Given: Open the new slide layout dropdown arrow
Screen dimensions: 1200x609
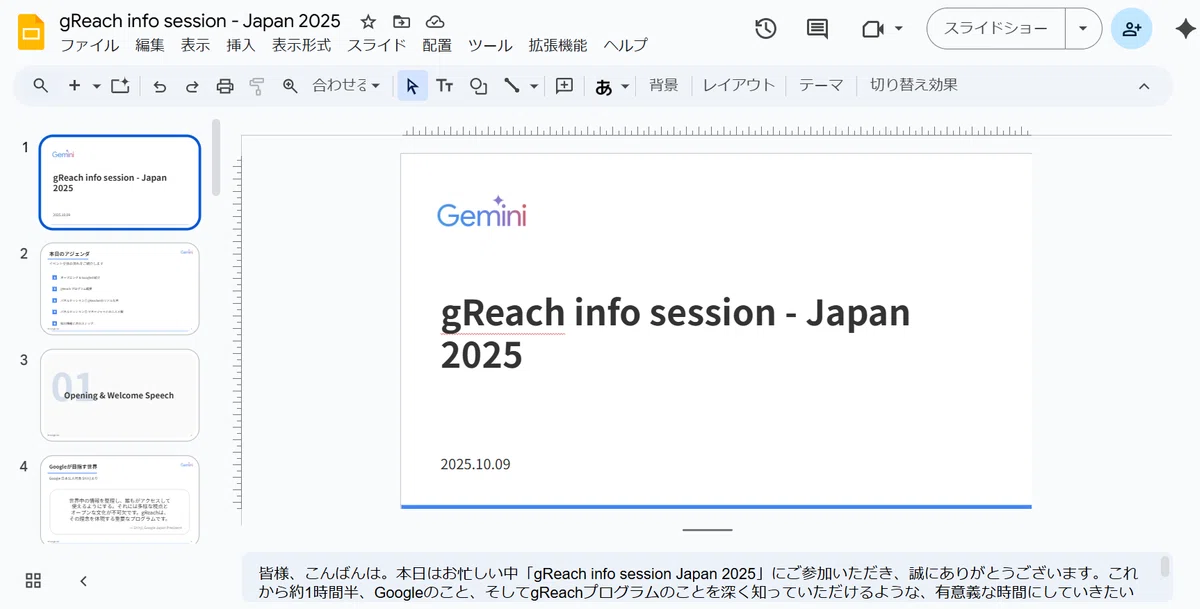Looking at the screenshot, I should pyautogui.click(x=97, y=86).
